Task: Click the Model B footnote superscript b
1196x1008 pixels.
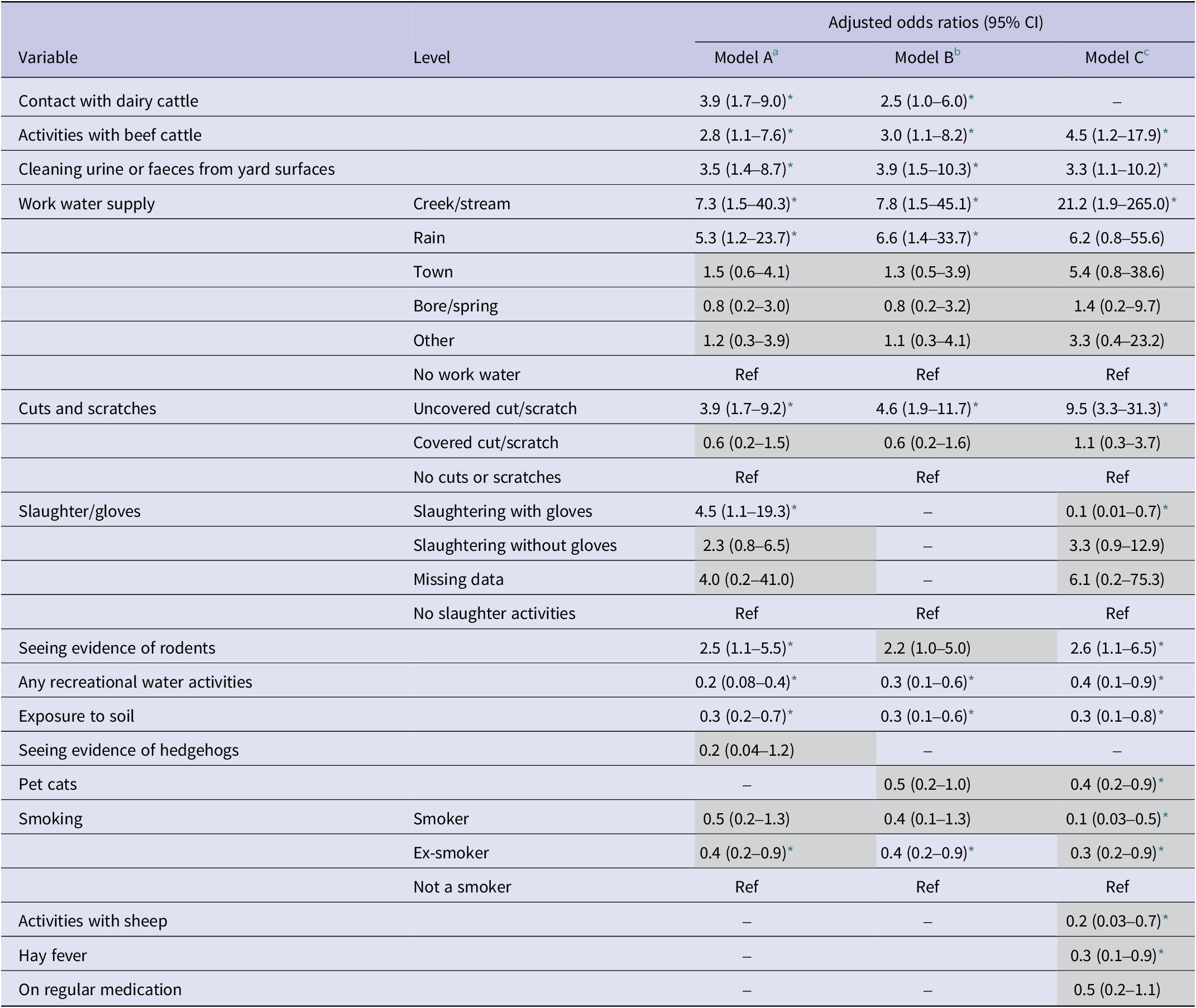Action: click(x=957, y=52)
